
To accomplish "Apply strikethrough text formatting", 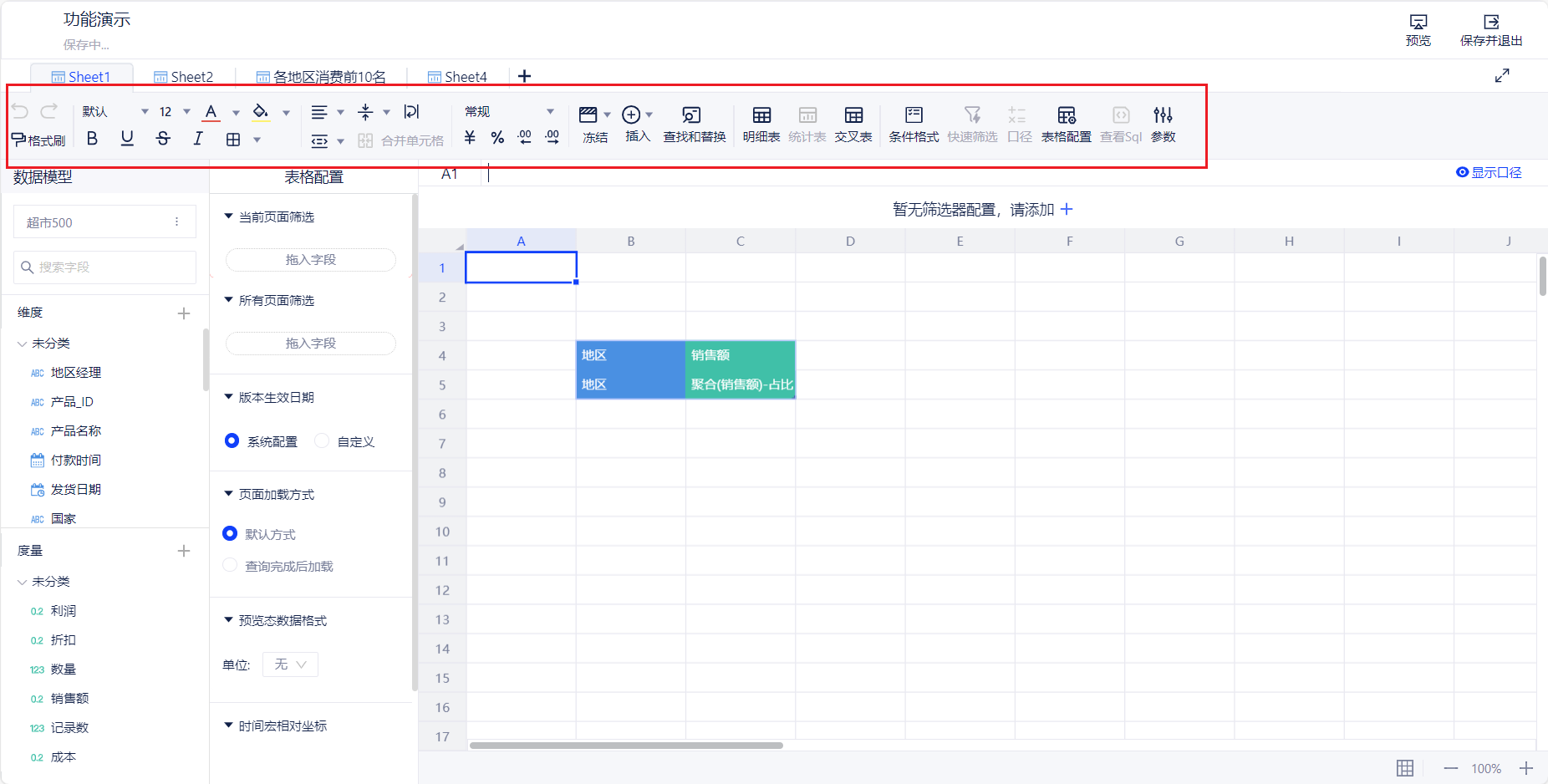I will tap(163, 139).
